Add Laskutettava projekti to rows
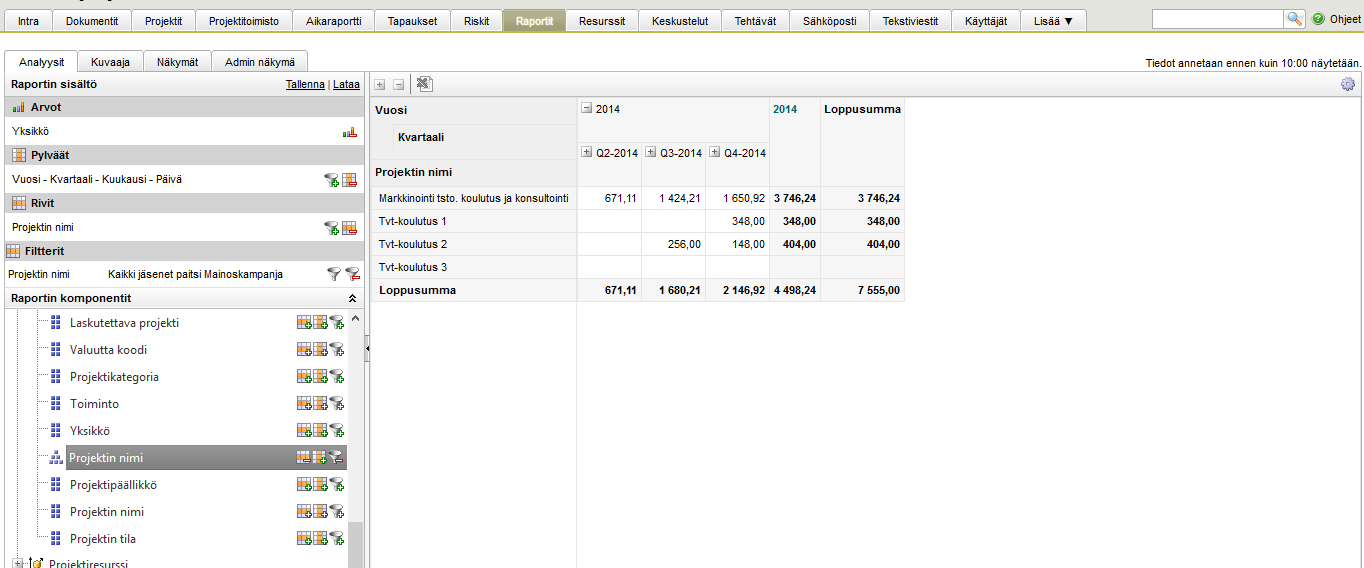This screenshot has width=1364, height=568. (x=304, y=323)
